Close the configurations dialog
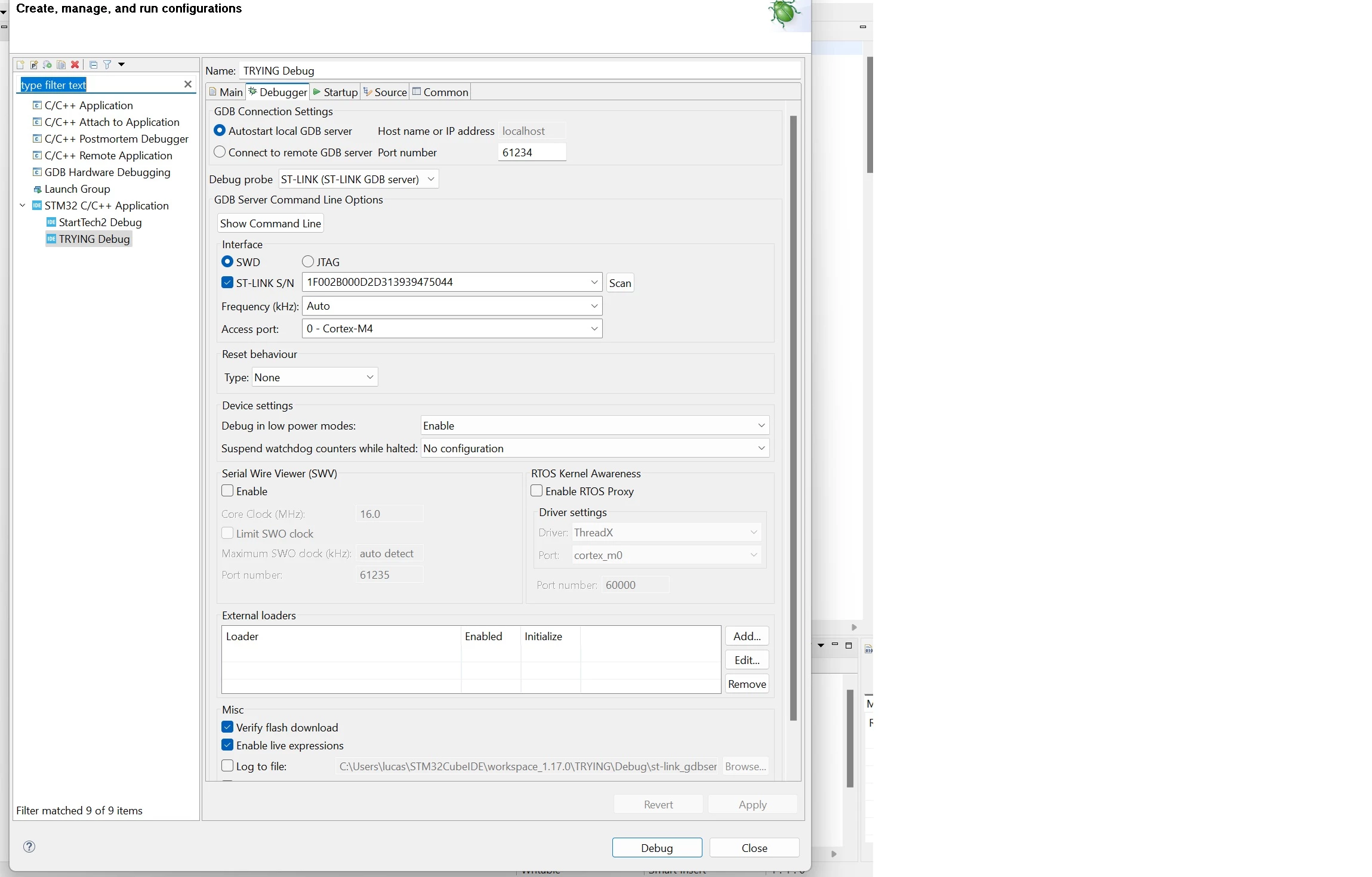This screenshot has width=1372, height=877. 754,848
